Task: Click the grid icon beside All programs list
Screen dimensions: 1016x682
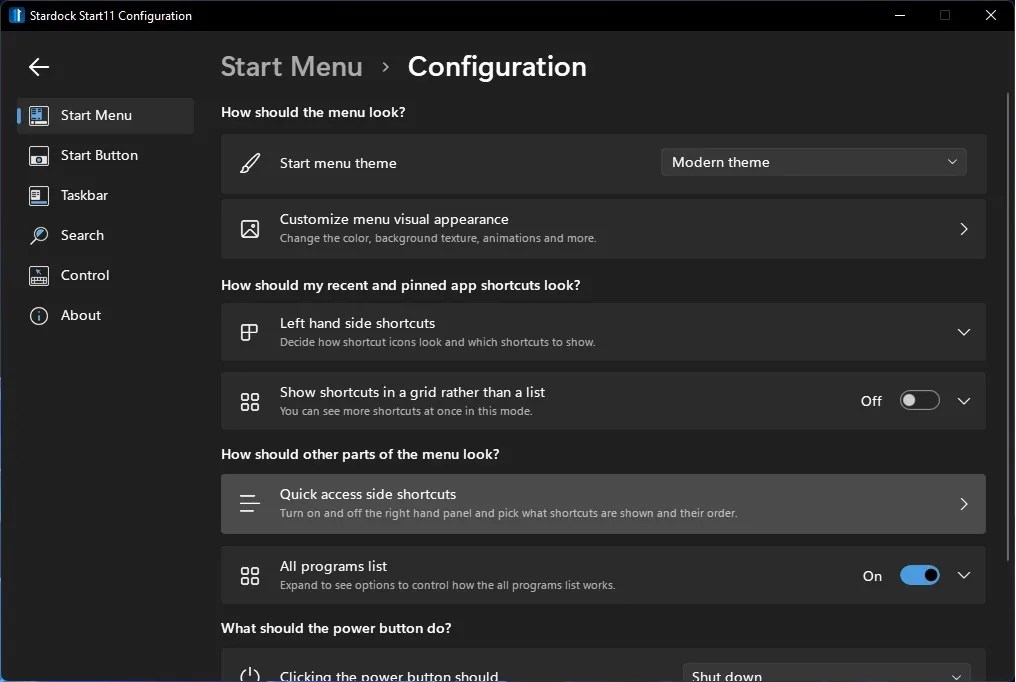Action: point(250,576)
